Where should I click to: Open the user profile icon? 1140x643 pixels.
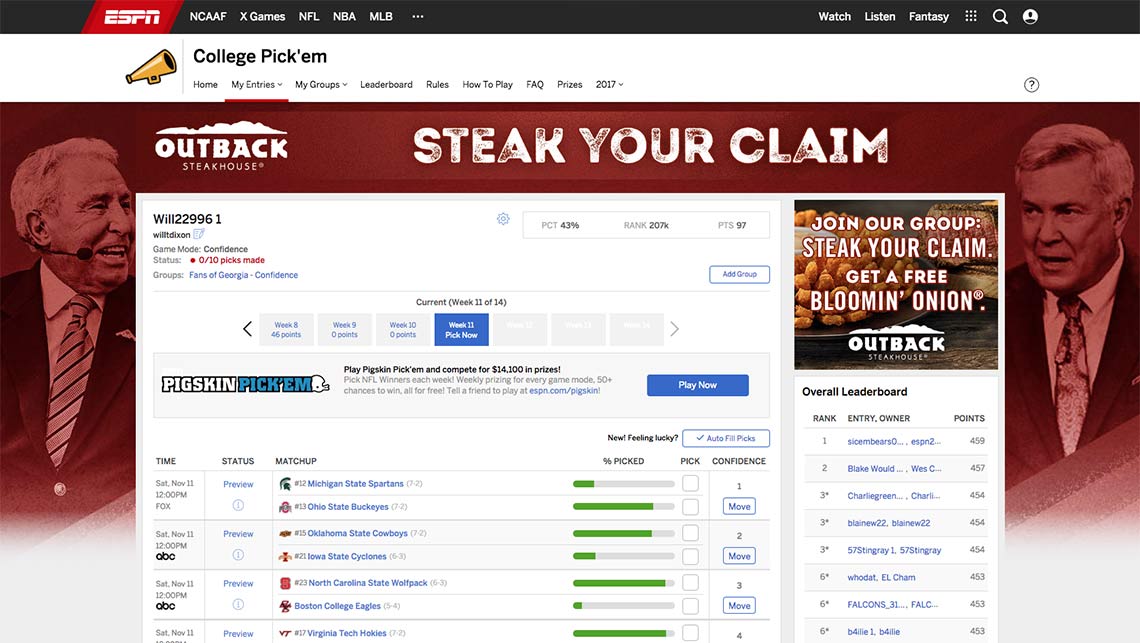[1030, 16]
